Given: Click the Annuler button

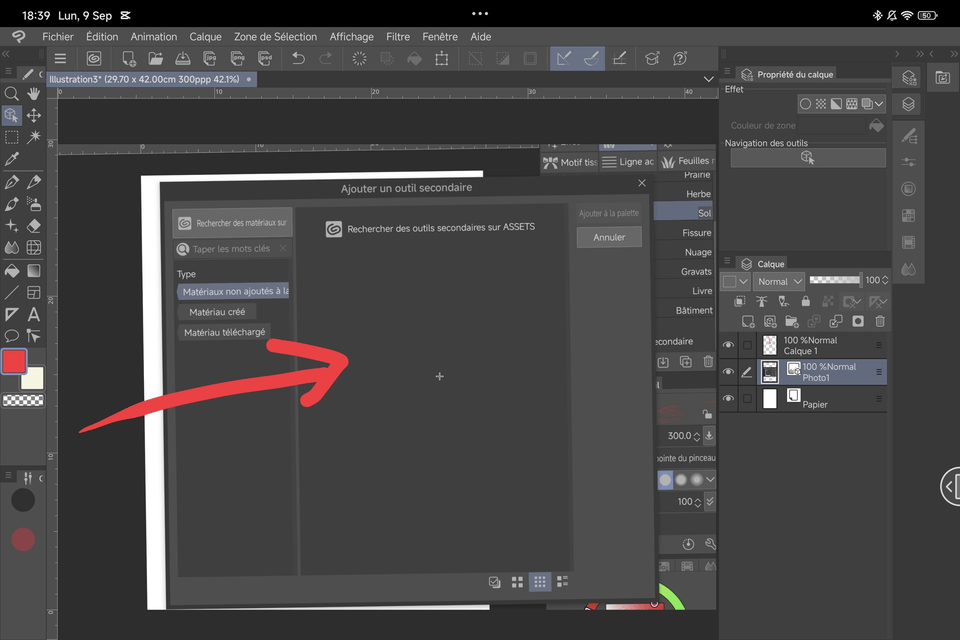Looking at the screenshot, I should (609, 237).
